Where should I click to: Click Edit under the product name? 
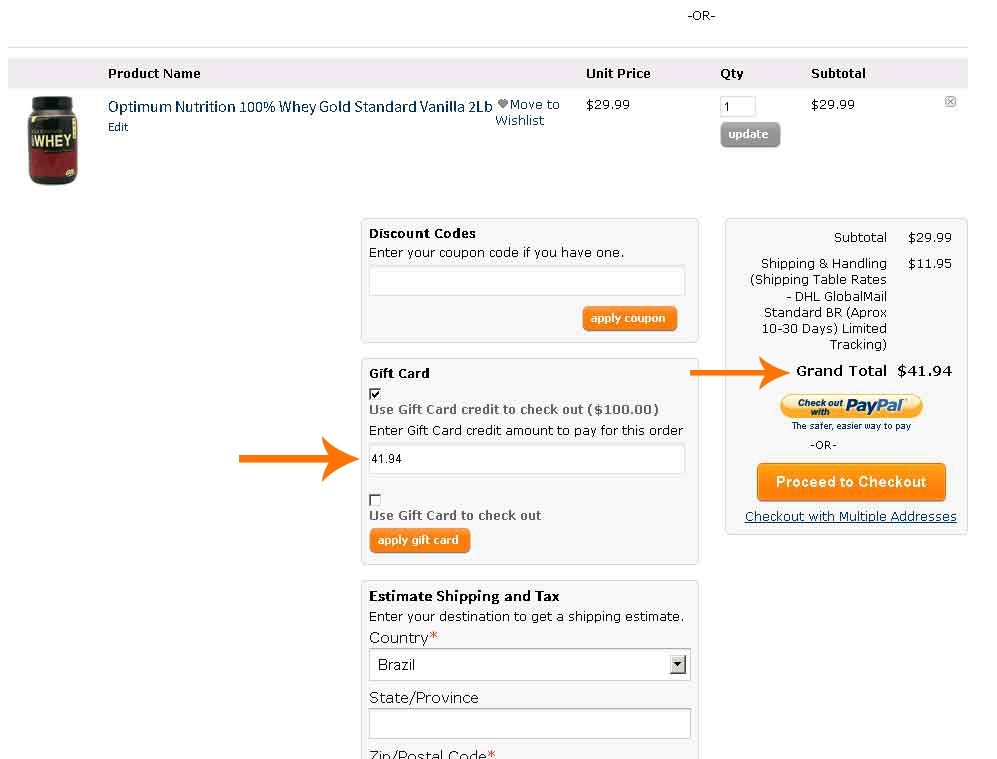(x=118, y=127)
